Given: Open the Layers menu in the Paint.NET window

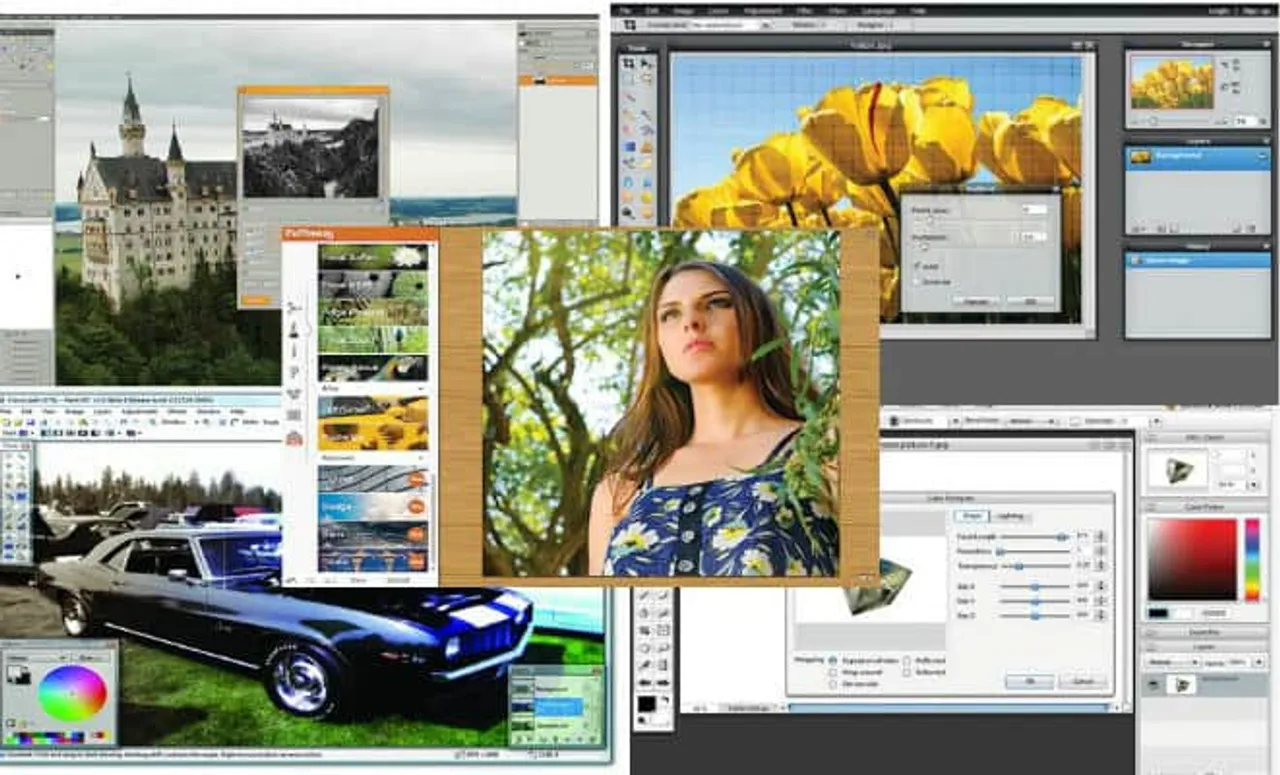Looking at the screenshot, I should [x=102, y=411].
